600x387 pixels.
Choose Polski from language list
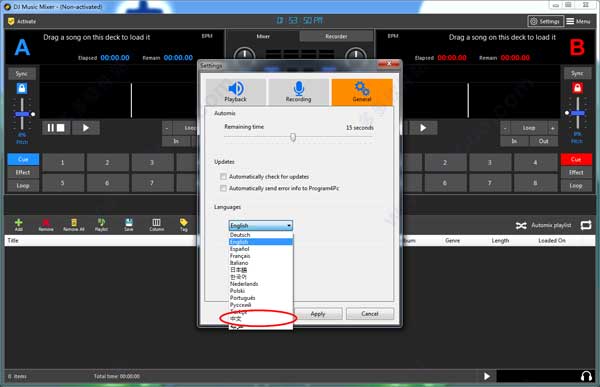tap(261, 291)
